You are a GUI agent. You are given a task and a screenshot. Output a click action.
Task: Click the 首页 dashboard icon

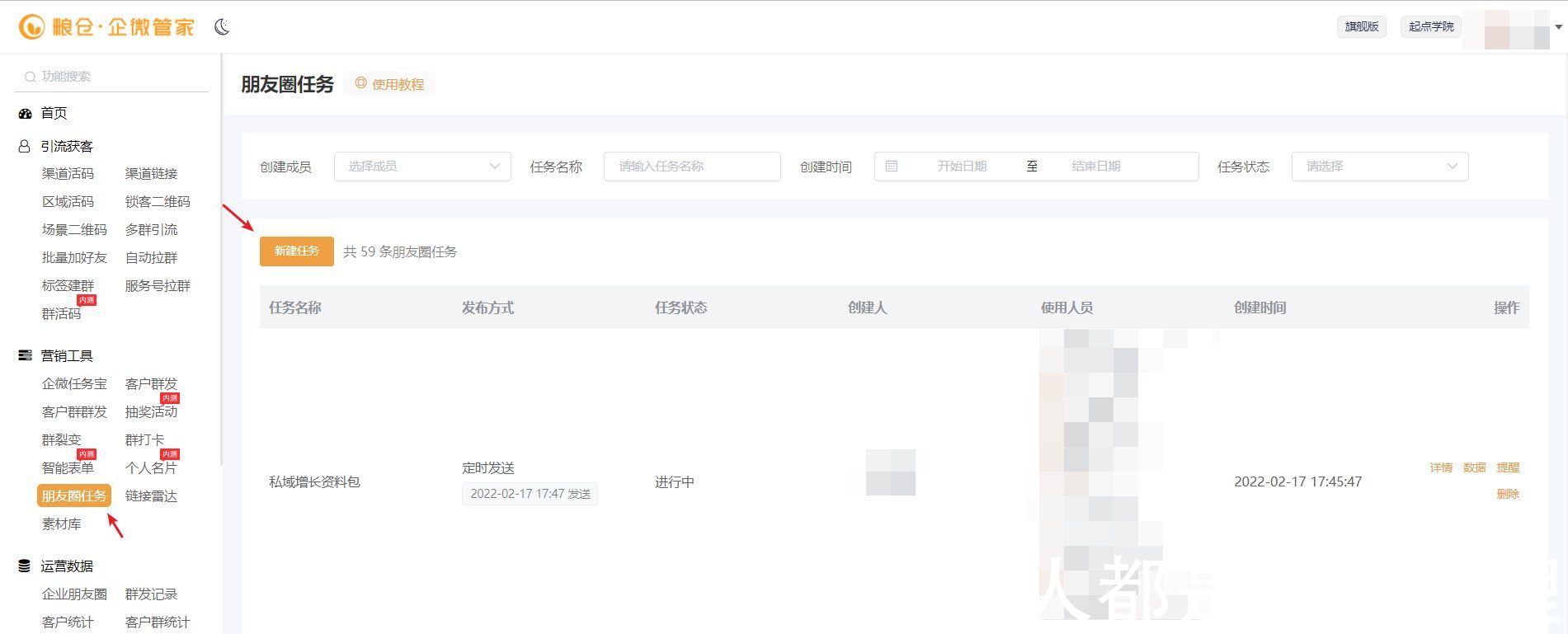[25, 113]
